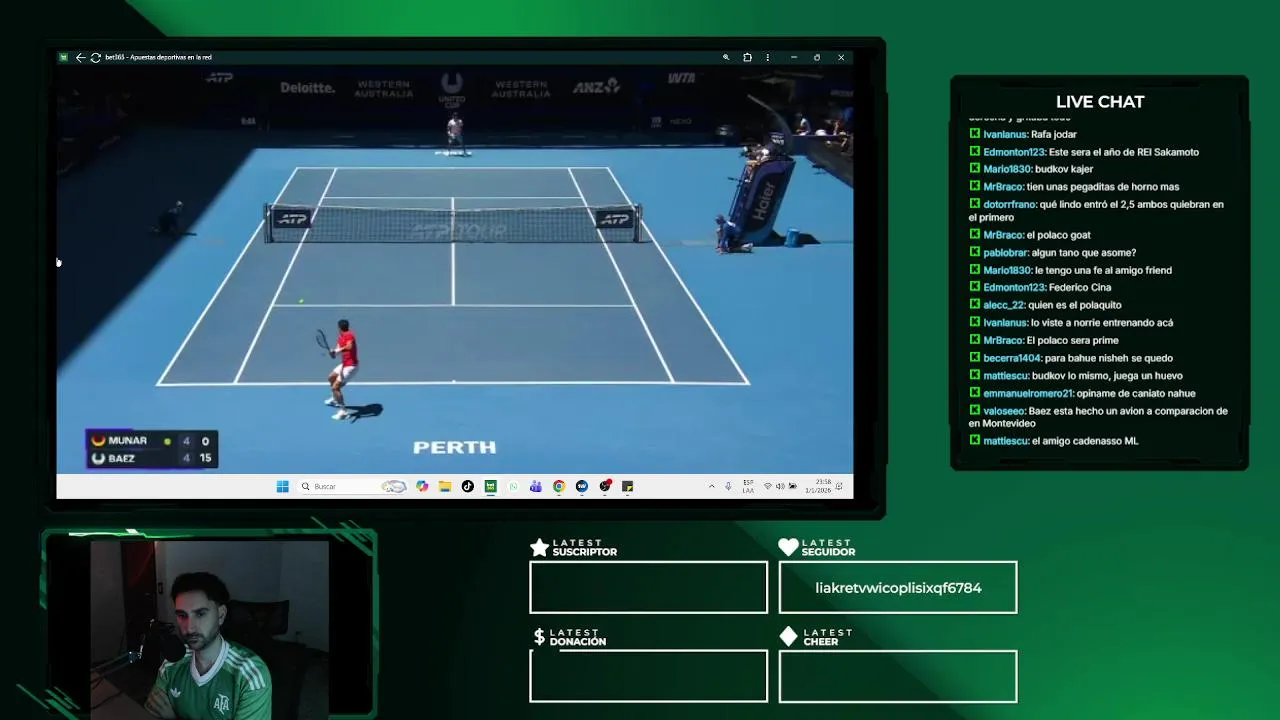Image resolution: width=1280 pixels, height=720 pixels.
Task: Click username Ivanlanus on 'Rafa jodar' message
Action: coord(1005,134)
